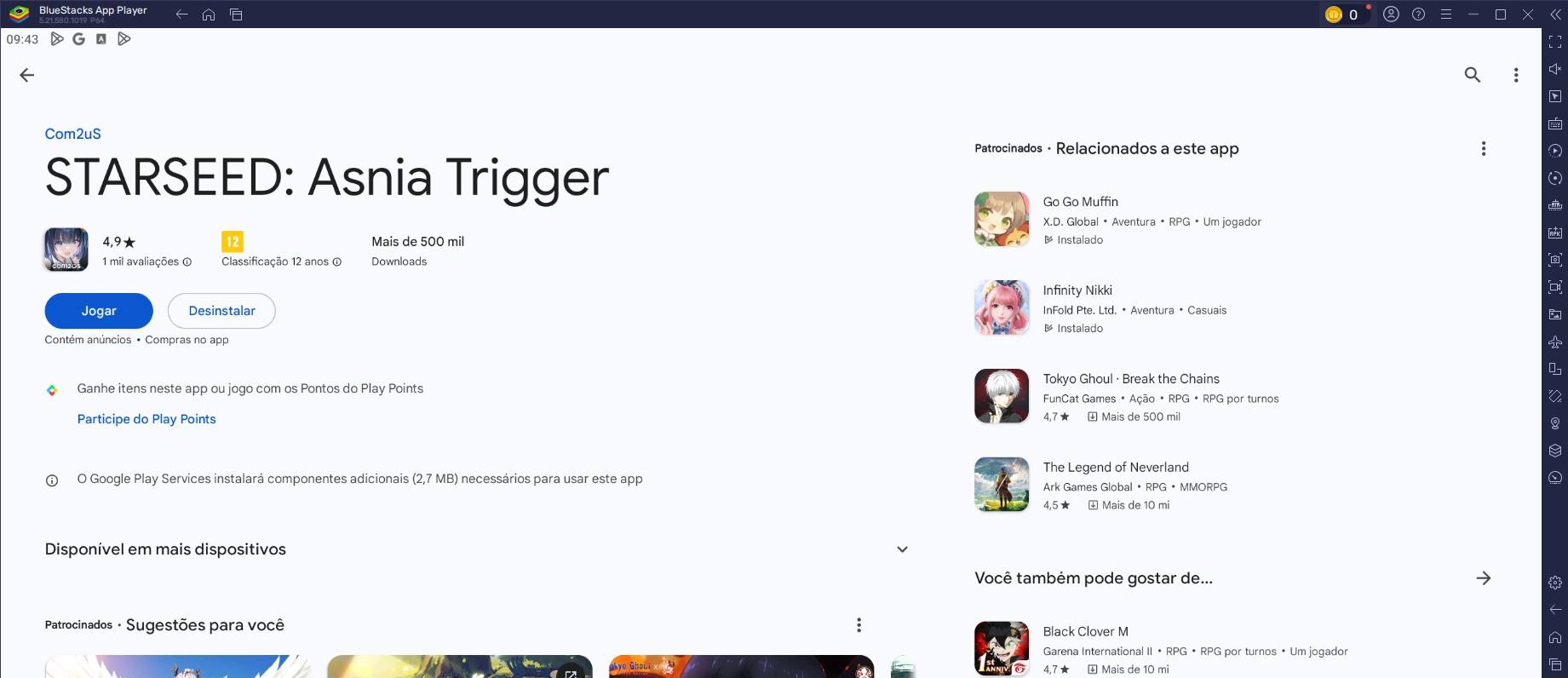Click Mais de 500 mil Downloads text

point(417,250)
